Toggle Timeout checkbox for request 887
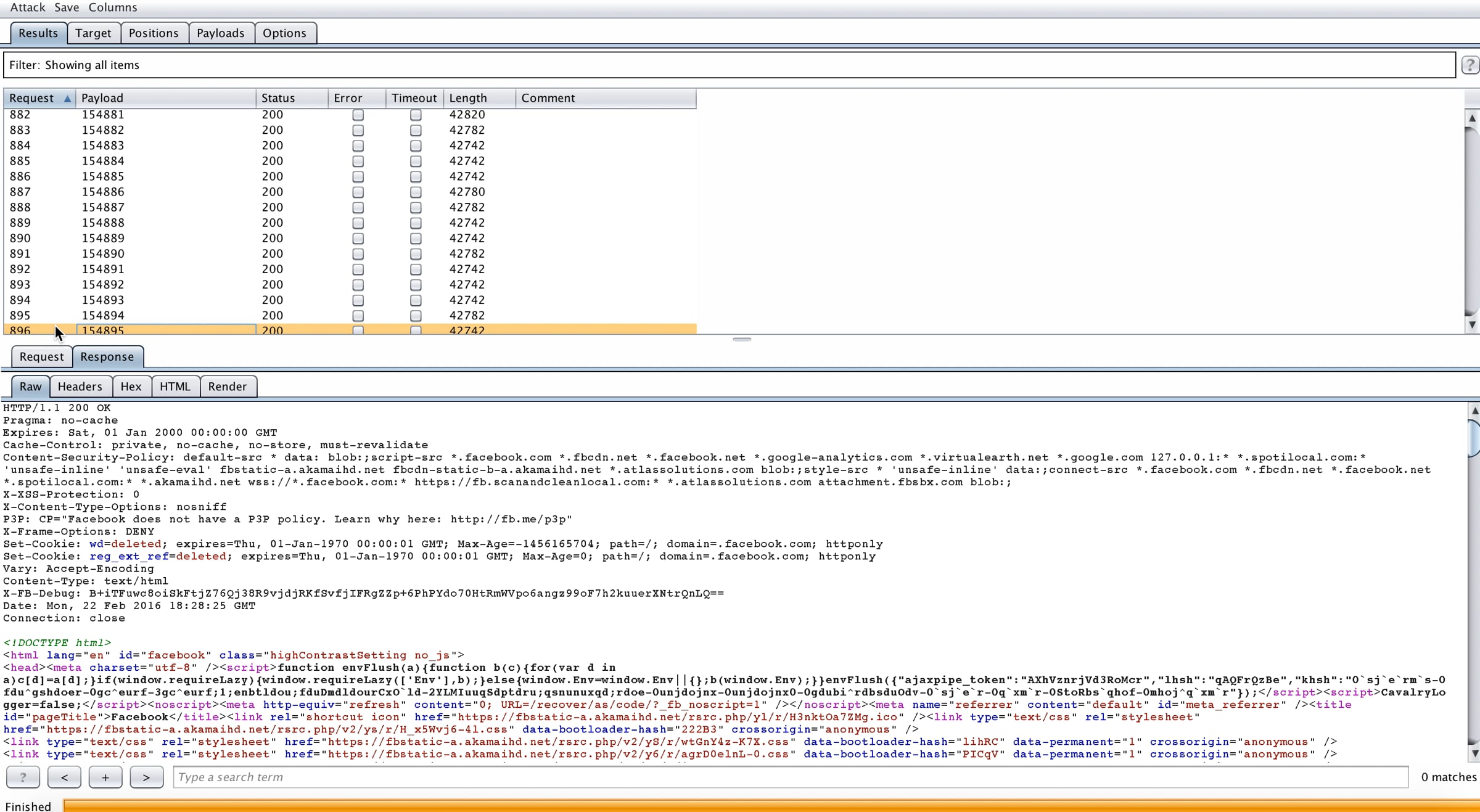Image resolution: width=1480 pixels, height=812 pixels. tap(416, 192)
